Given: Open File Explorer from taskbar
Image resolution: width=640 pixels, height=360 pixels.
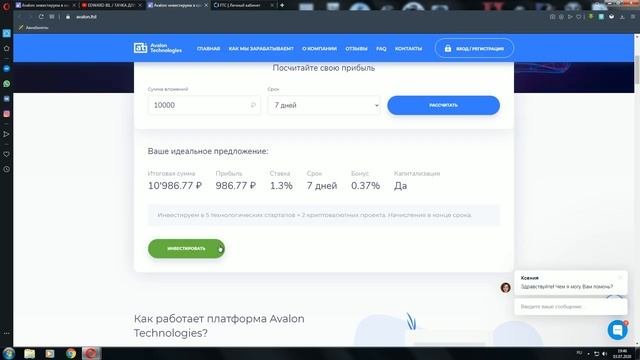Looking at the screenshot, I should 29,353.
